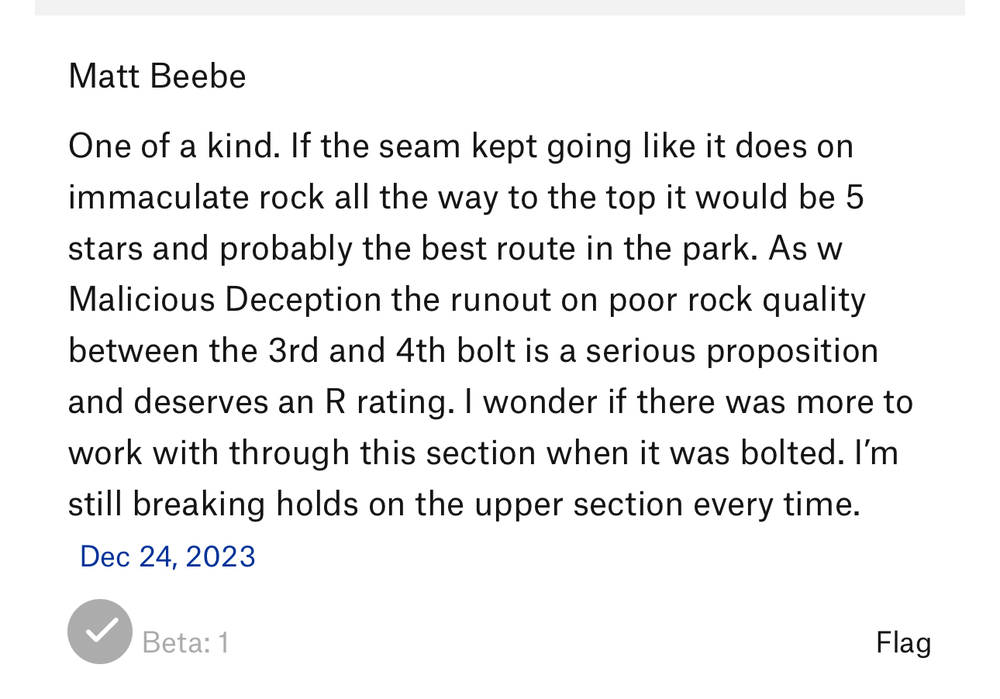Click the words 'upper section every time.'

coord(667,504)
